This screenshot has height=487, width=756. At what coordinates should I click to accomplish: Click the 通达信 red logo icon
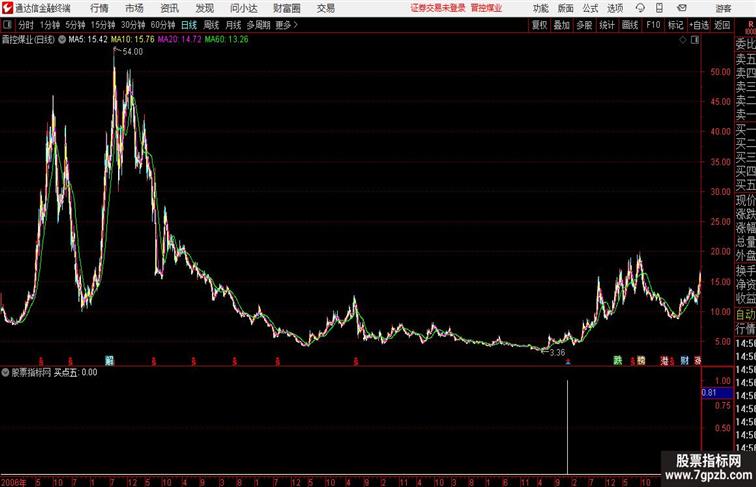click(7, 8)
